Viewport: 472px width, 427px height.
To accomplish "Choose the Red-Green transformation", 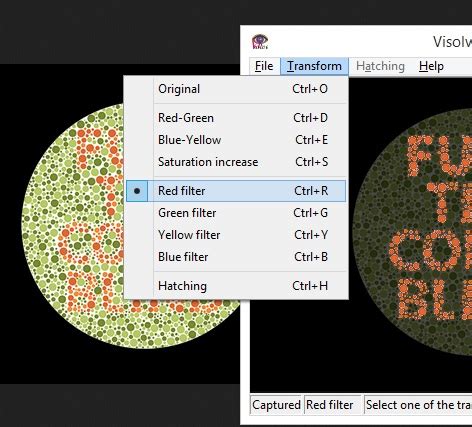I will [x=236, y=118].
